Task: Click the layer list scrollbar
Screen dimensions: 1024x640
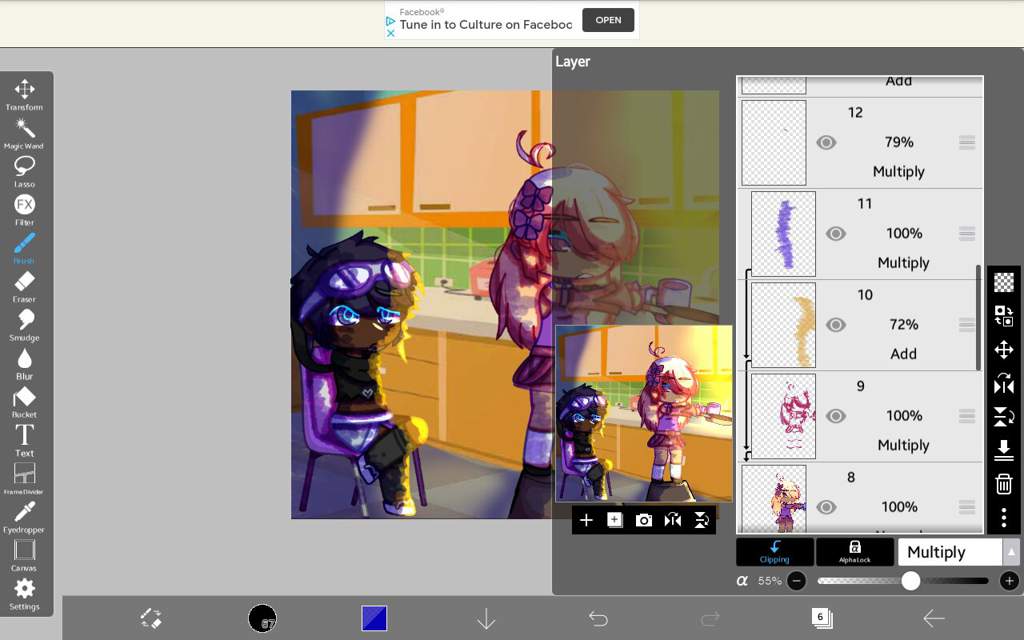Action: point(978,317)
